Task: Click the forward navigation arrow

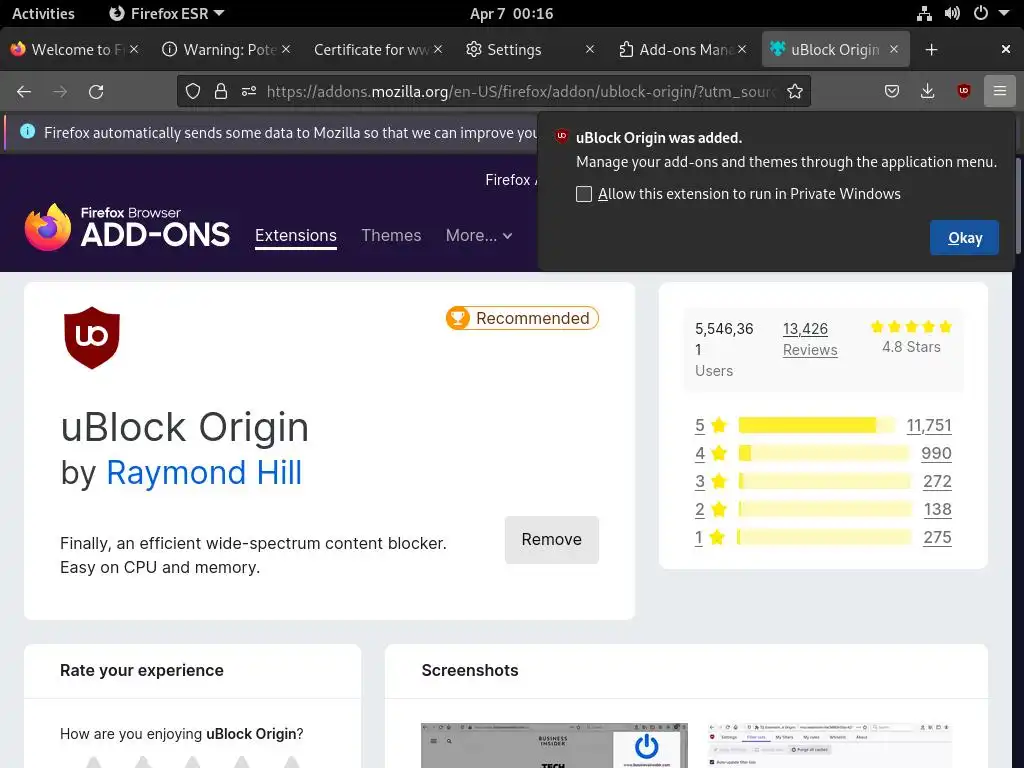Action: [60, 92]
